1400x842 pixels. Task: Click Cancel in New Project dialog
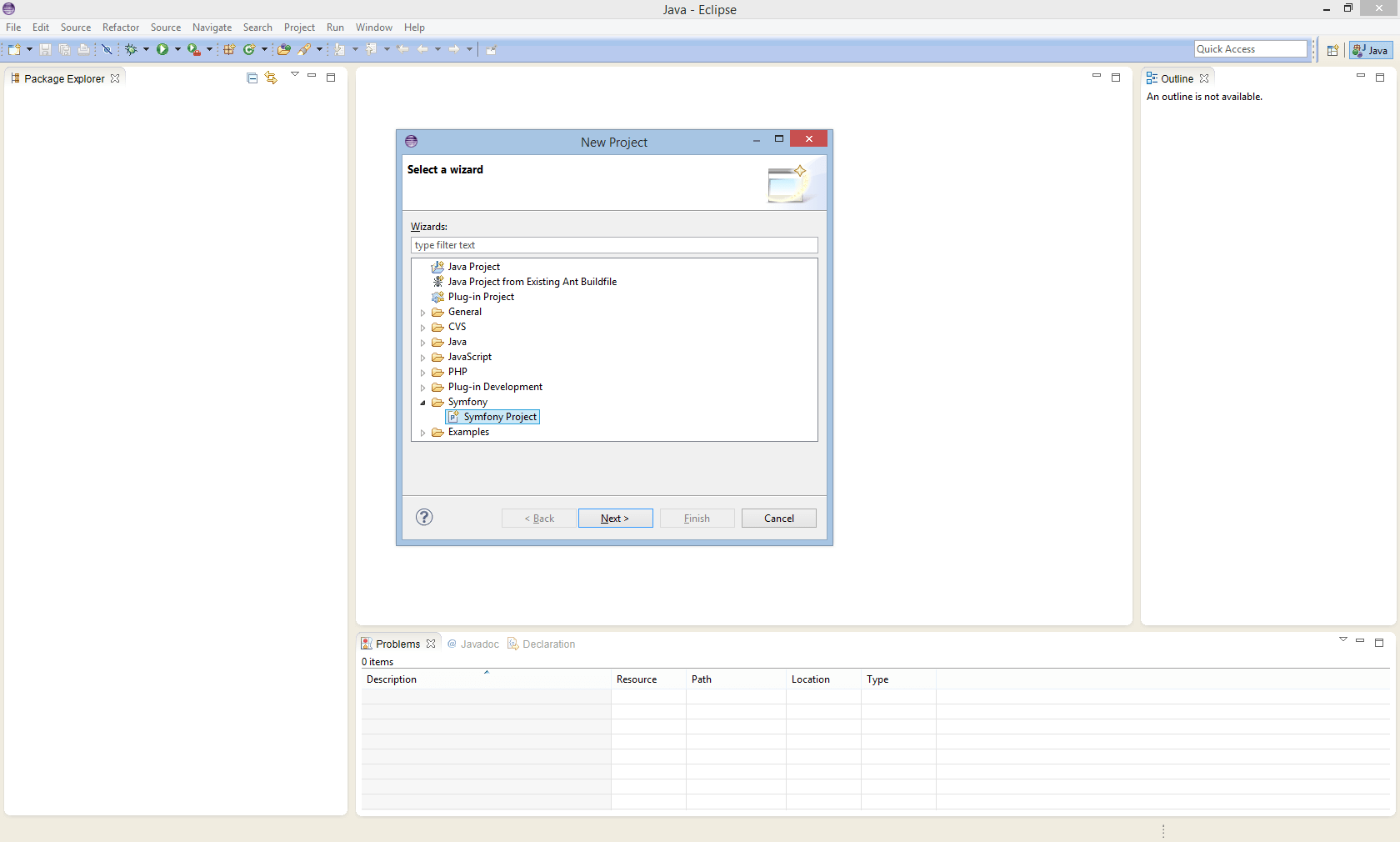[x=779, y=518]
